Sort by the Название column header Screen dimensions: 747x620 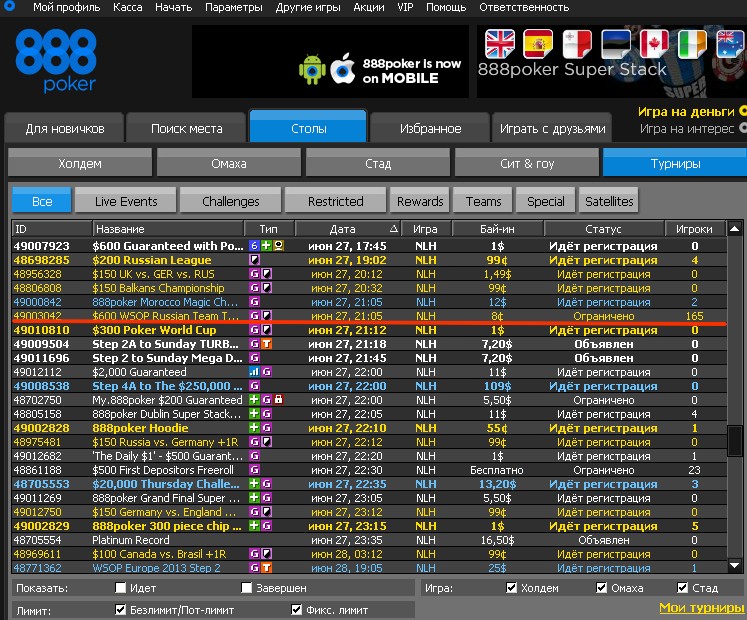click(x=168, y=229)
